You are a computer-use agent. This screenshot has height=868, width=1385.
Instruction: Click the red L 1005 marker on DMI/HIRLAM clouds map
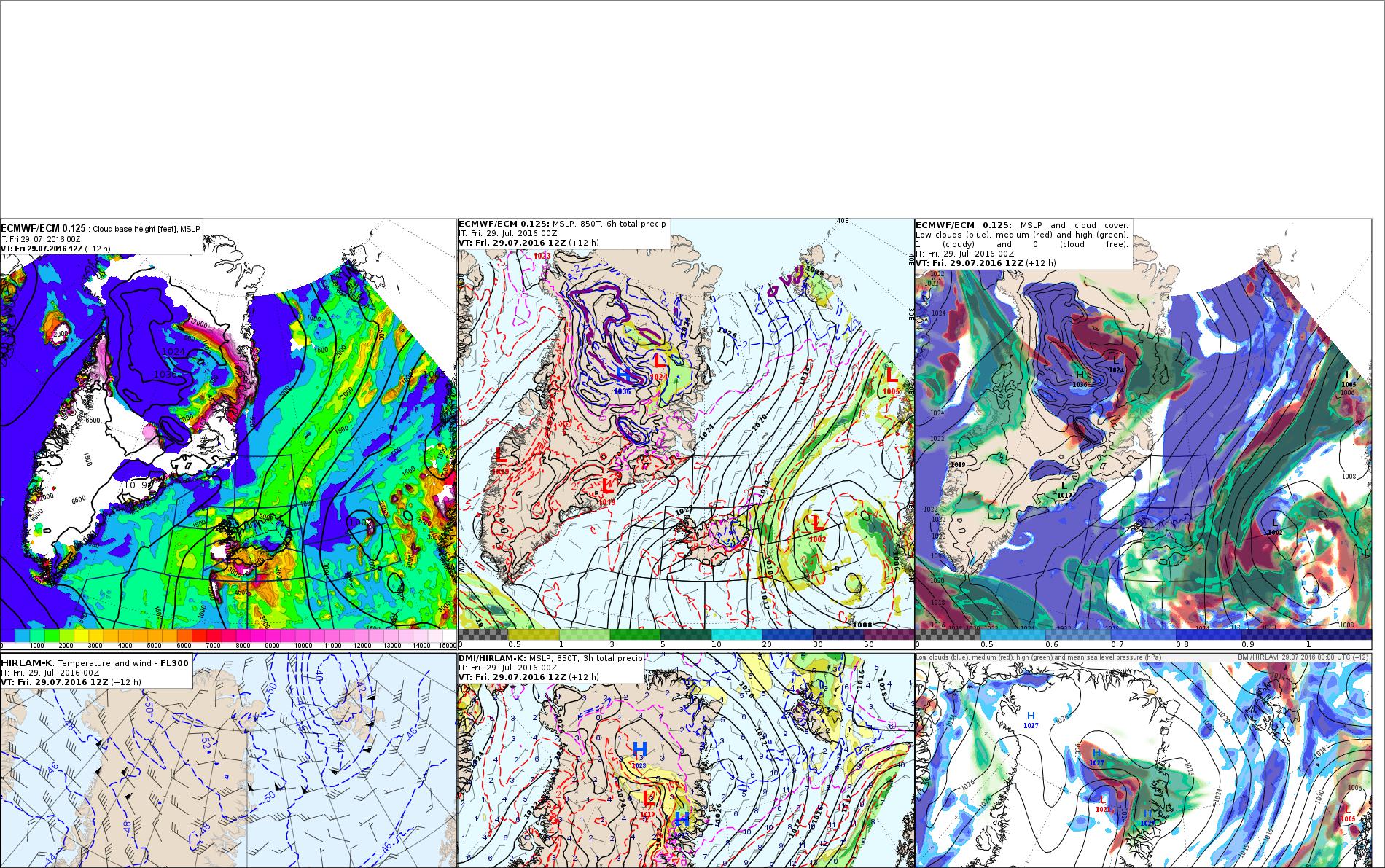pyautogui.click(x=1347, y=814)
